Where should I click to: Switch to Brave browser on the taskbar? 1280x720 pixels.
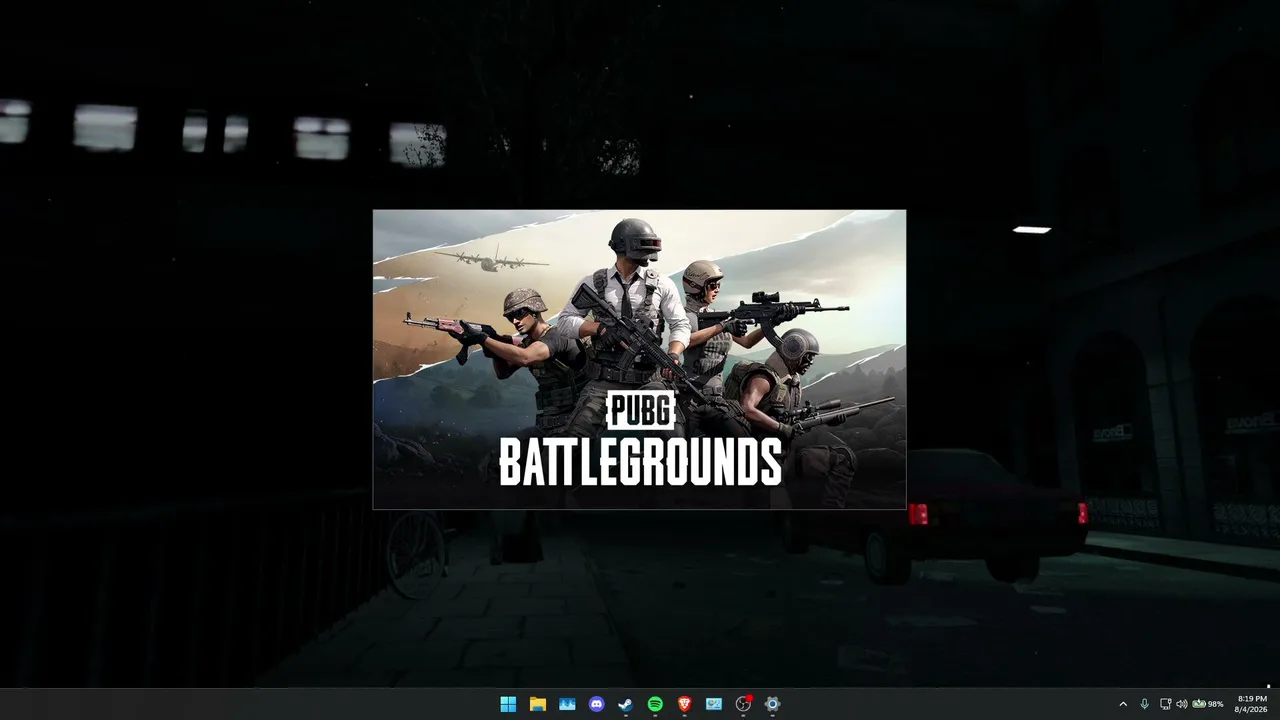point(684,704)
